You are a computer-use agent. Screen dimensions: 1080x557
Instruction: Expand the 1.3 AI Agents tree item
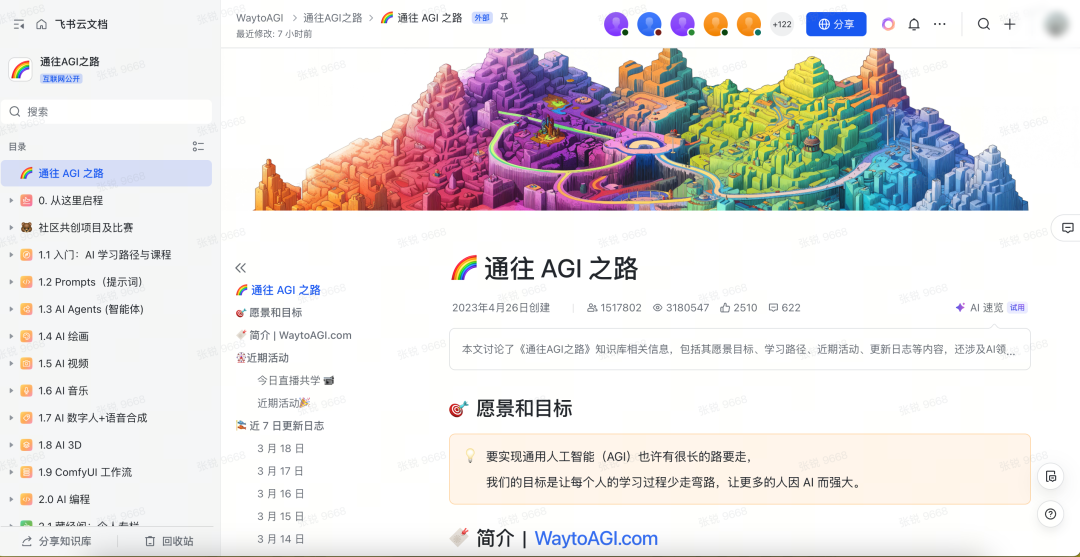click(10, 309)
